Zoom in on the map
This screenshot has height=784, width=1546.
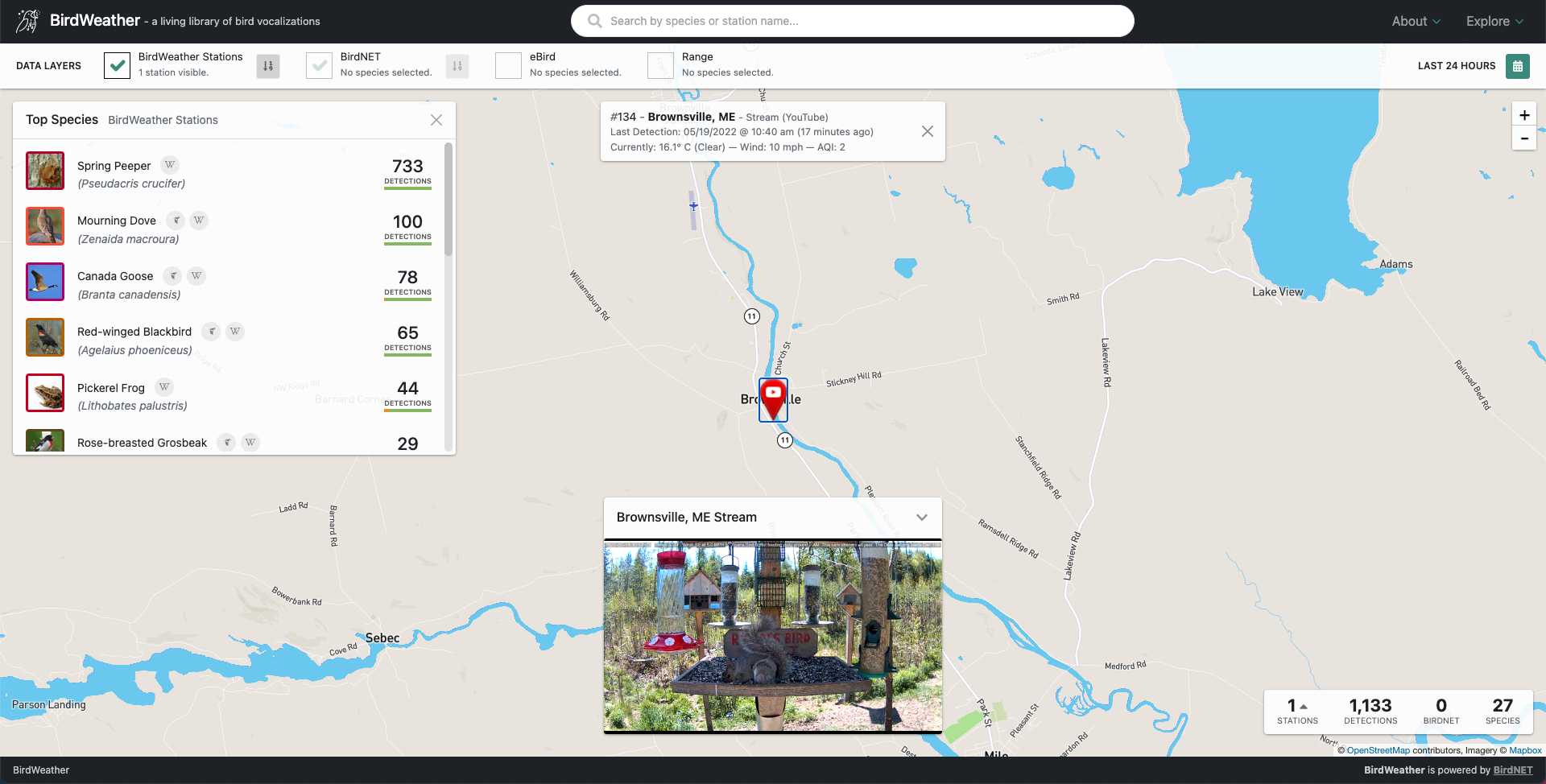pyautogui.click(x=1523, y=115)
